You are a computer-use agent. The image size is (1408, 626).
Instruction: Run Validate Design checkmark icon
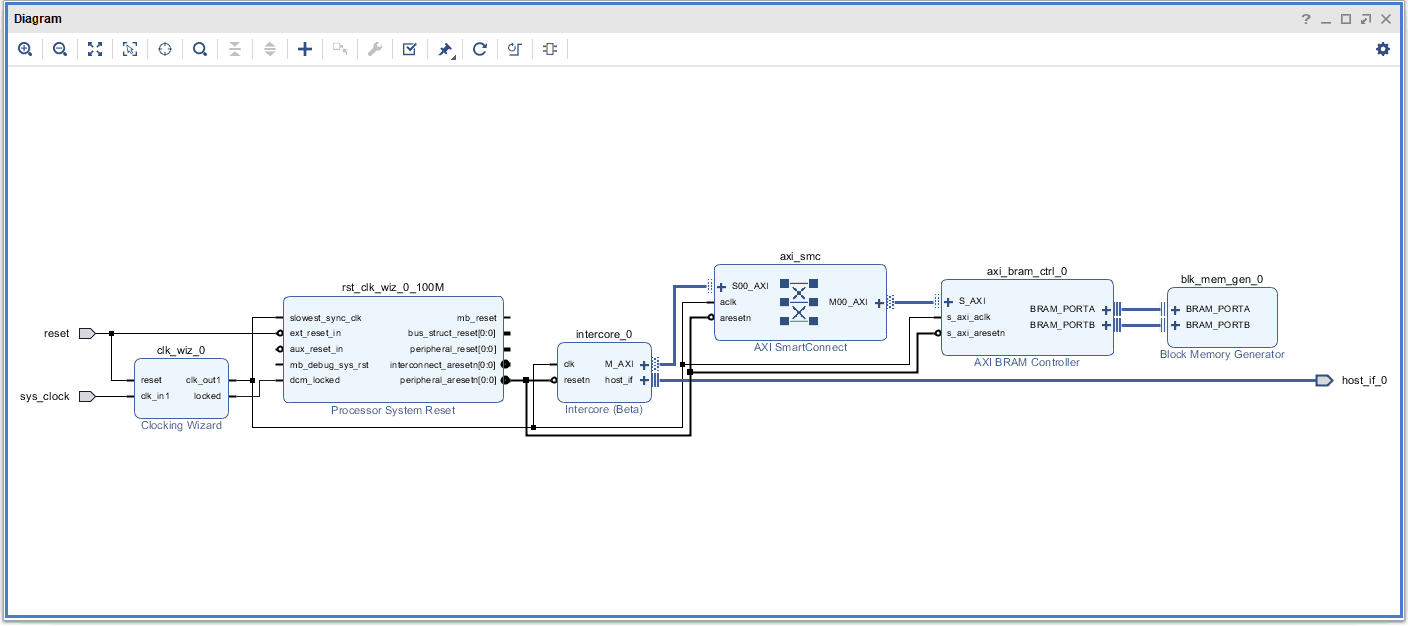pos(410,49)
